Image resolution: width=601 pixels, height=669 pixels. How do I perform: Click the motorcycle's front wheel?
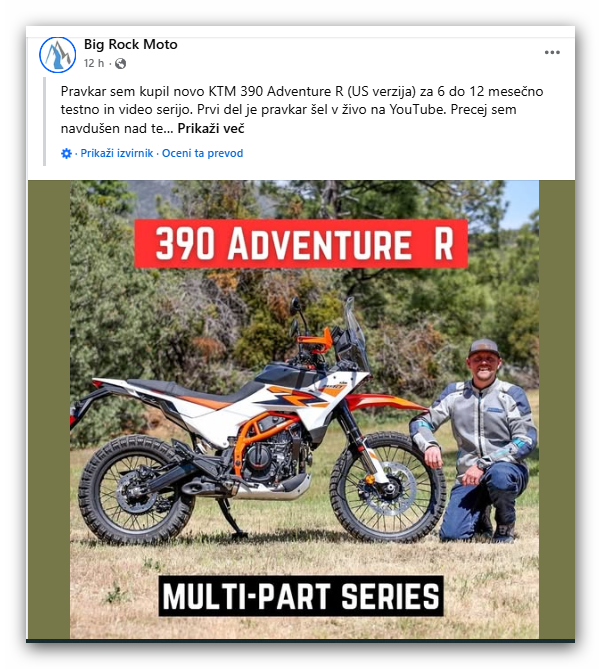388,487
